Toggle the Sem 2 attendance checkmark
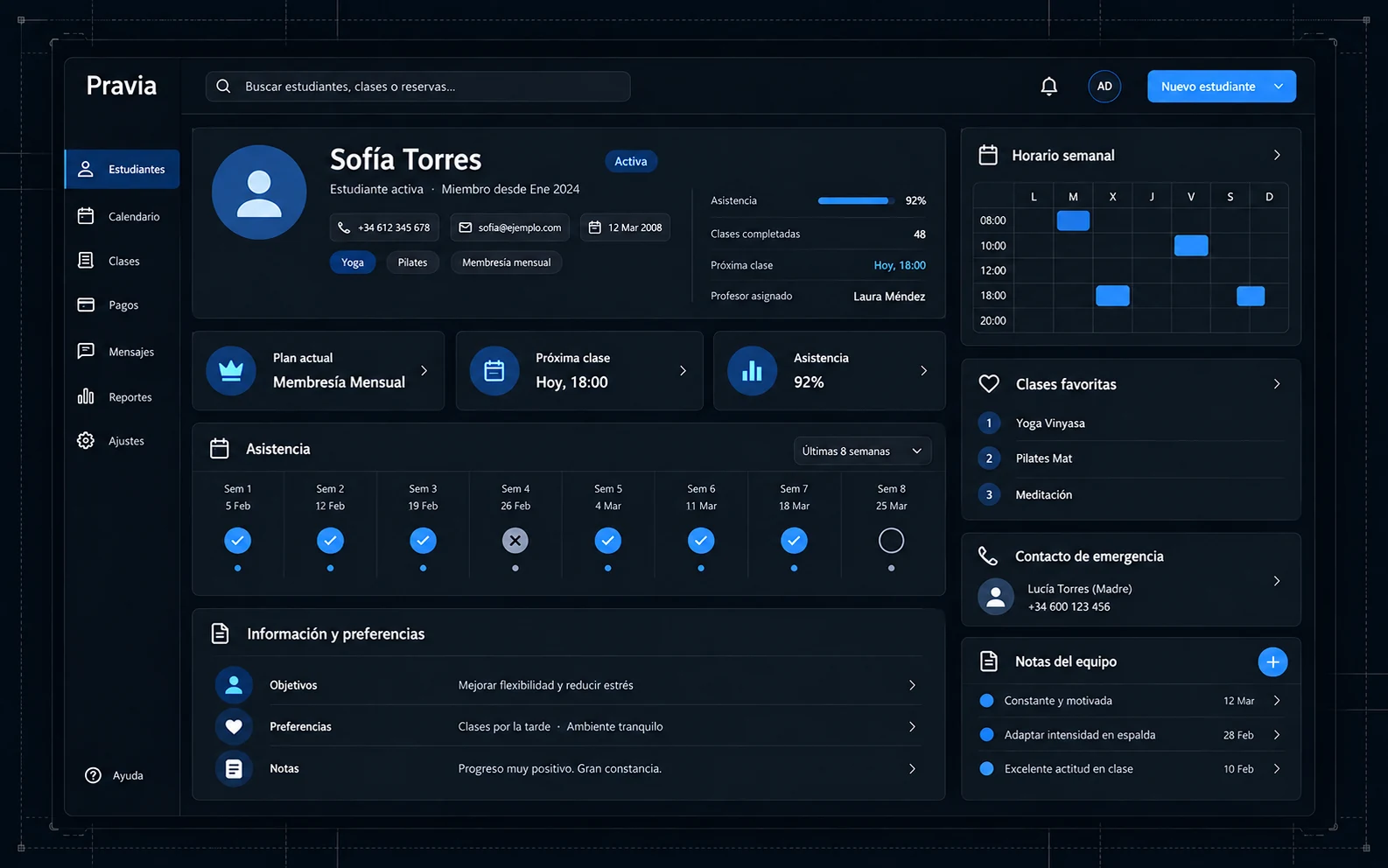Viewport: 1388px width, 868px height. click(330, 541)
